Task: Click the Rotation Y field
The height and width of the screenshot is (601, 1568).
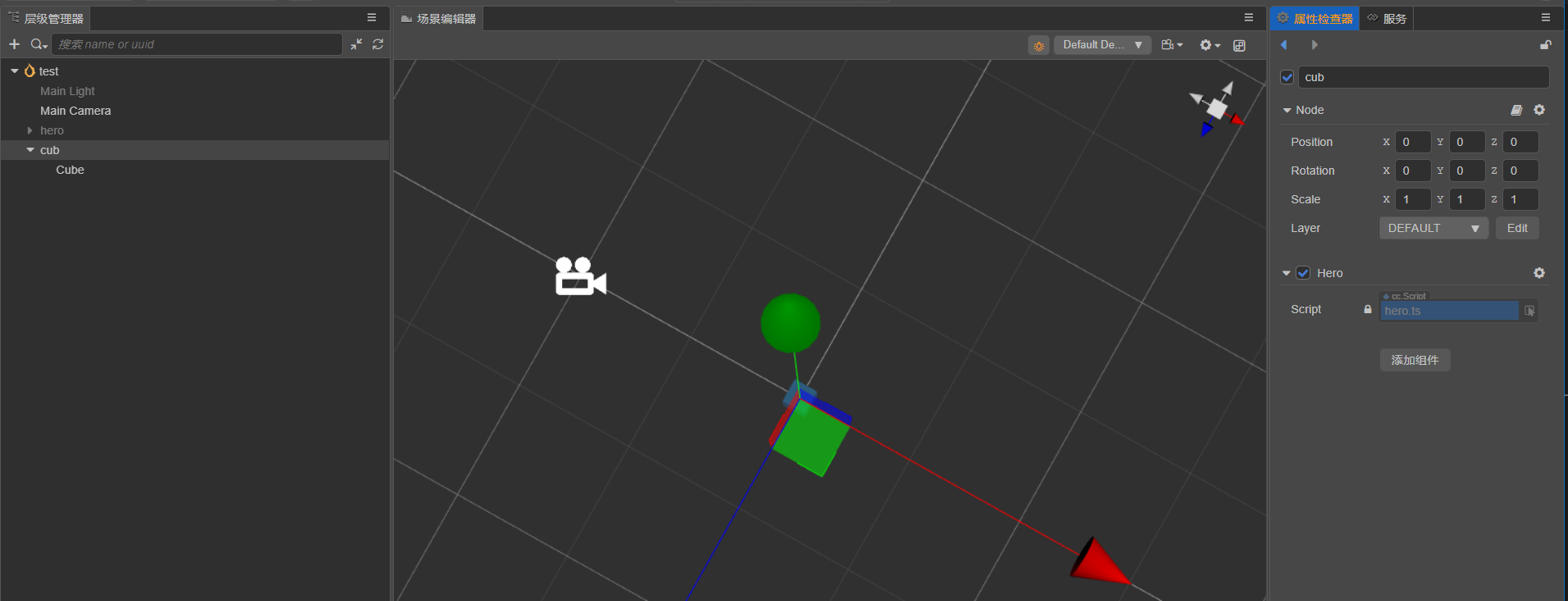Action: coord(1467,171)
